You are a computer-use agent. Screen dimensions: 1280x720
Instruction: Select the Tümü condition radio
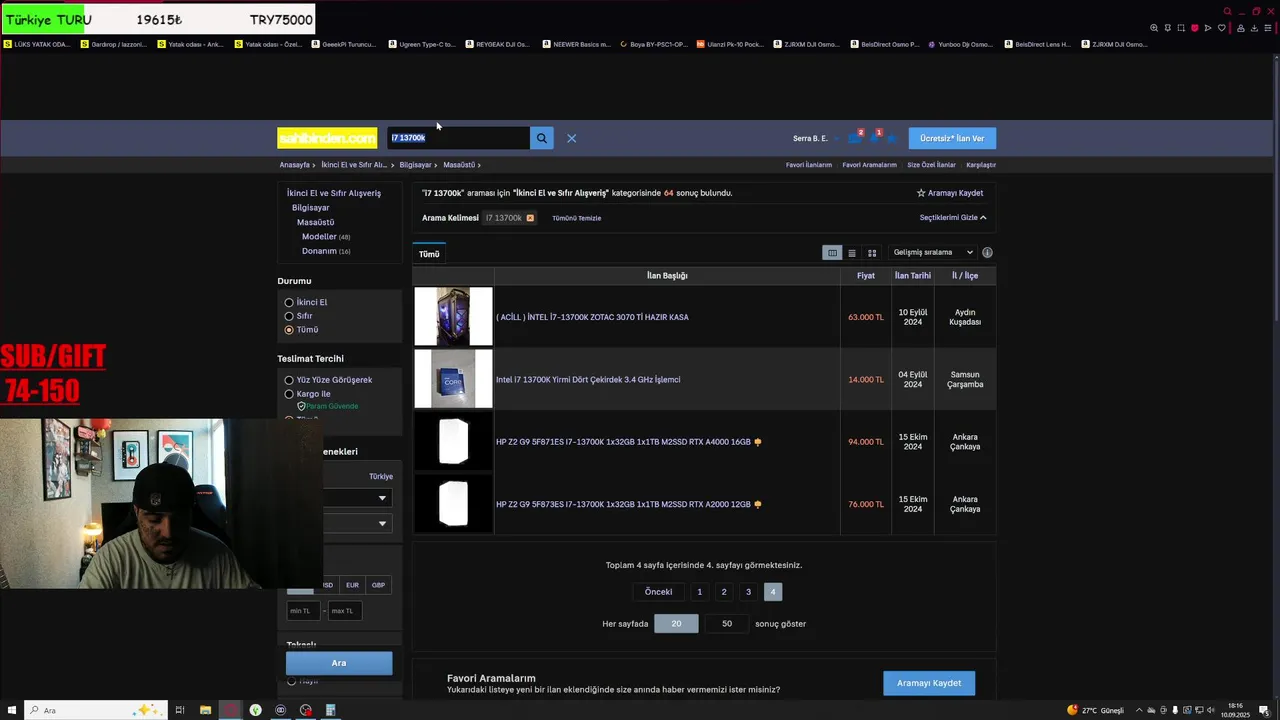coord(289,330)
